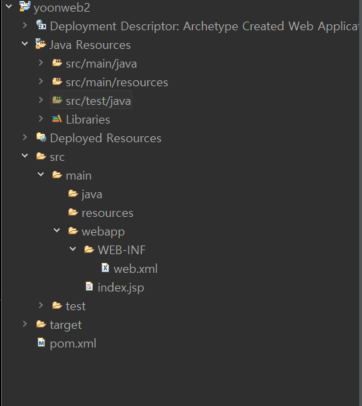362x406 pixels.
Task: Select the target folder label
Action: pos(66,325)
